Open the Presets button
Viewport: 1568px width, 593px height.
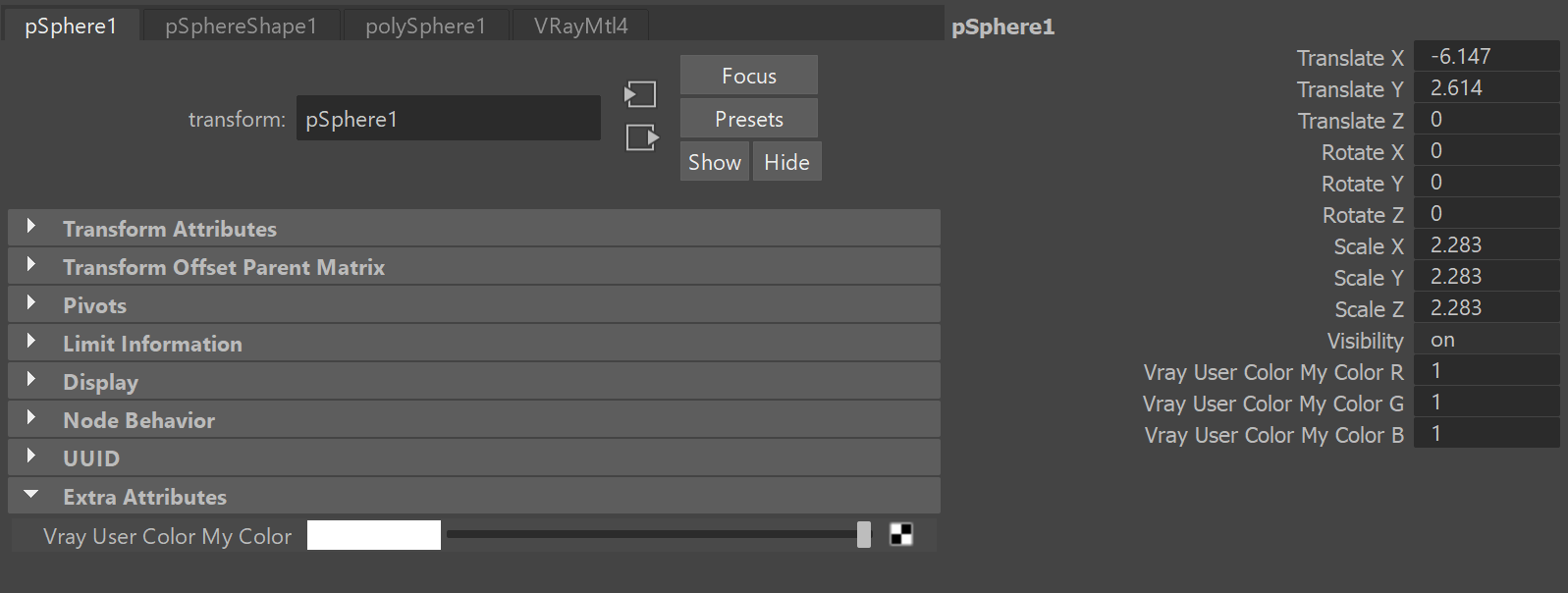pyautogui.click(x=749, y=119)
